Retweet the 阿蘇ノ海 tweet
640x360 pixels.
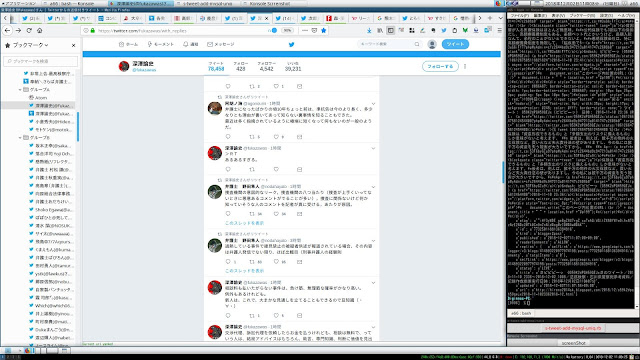252,137
